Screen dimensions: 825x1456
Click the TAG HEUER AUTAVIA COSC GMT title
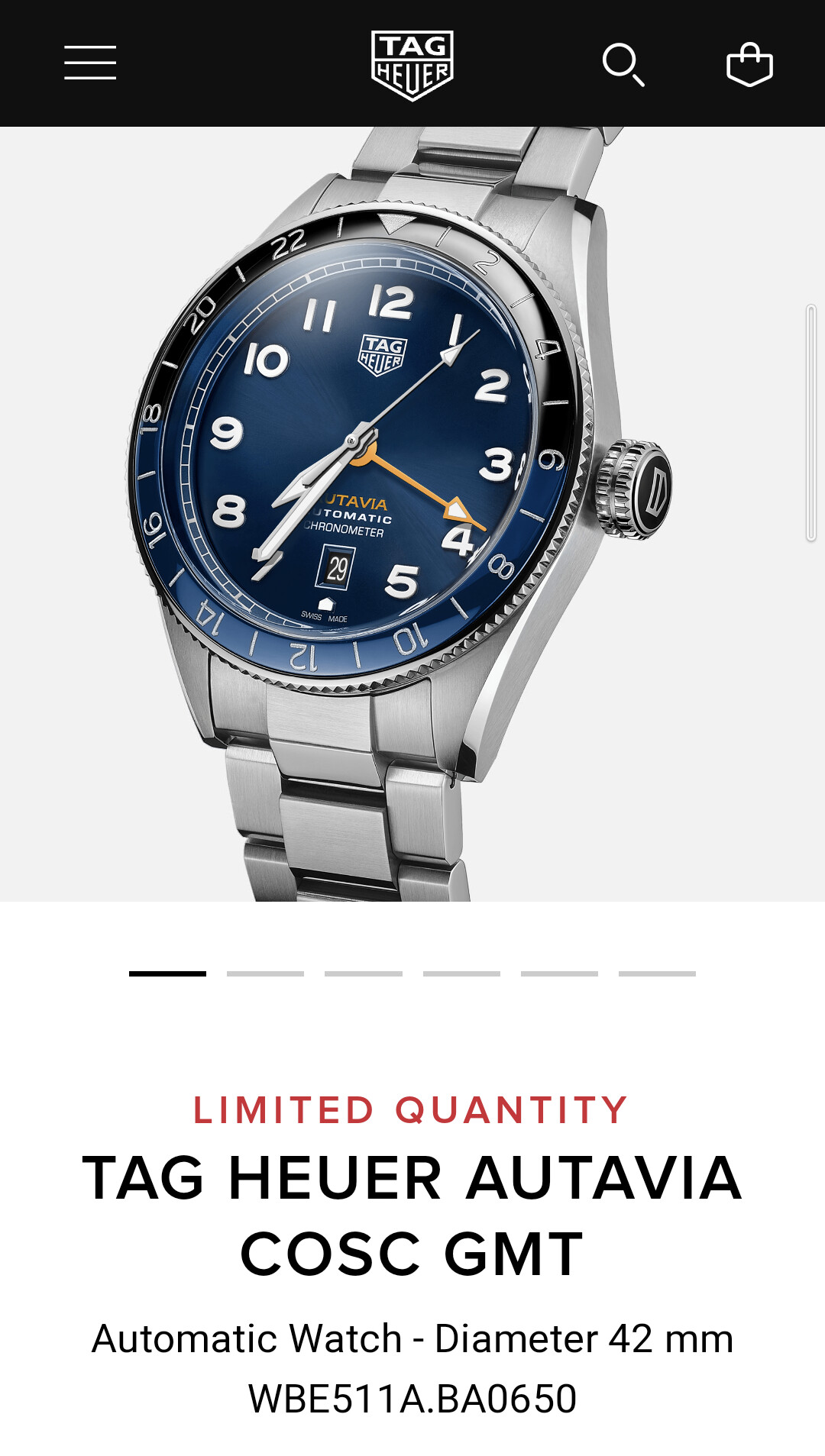(x=412, y=1215)
